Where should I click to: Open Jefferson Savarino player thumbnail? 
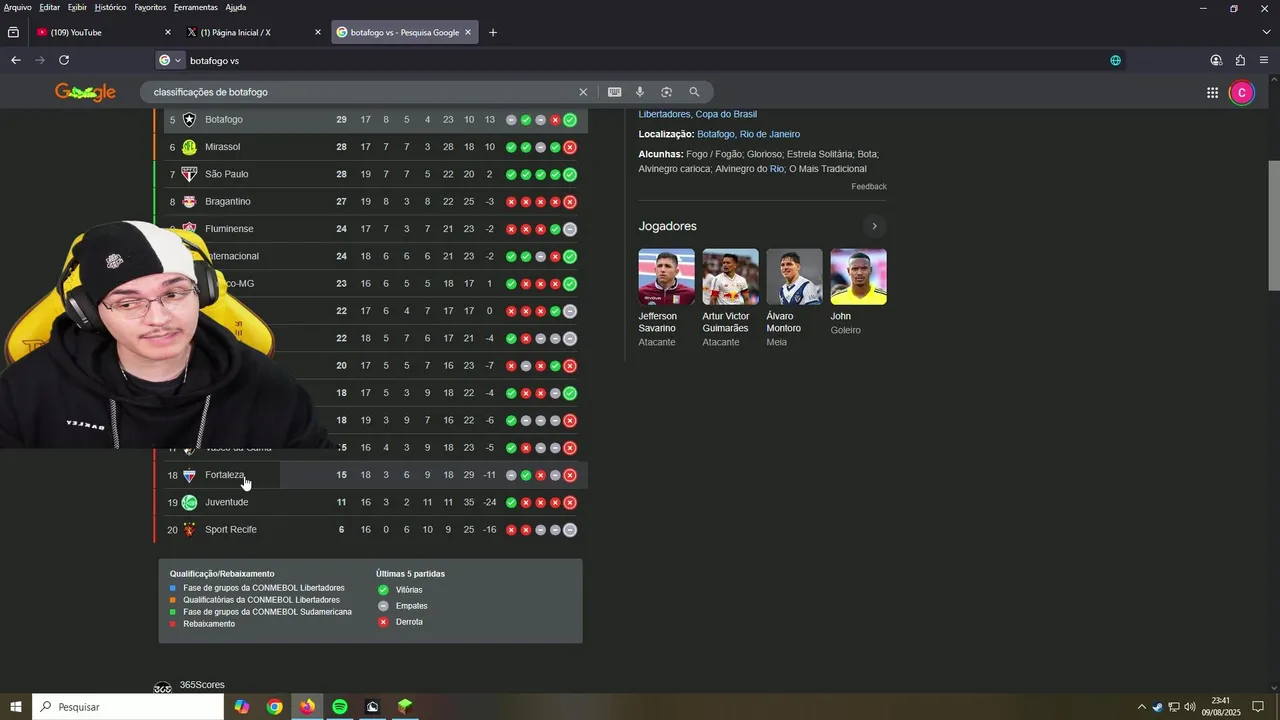666,277
